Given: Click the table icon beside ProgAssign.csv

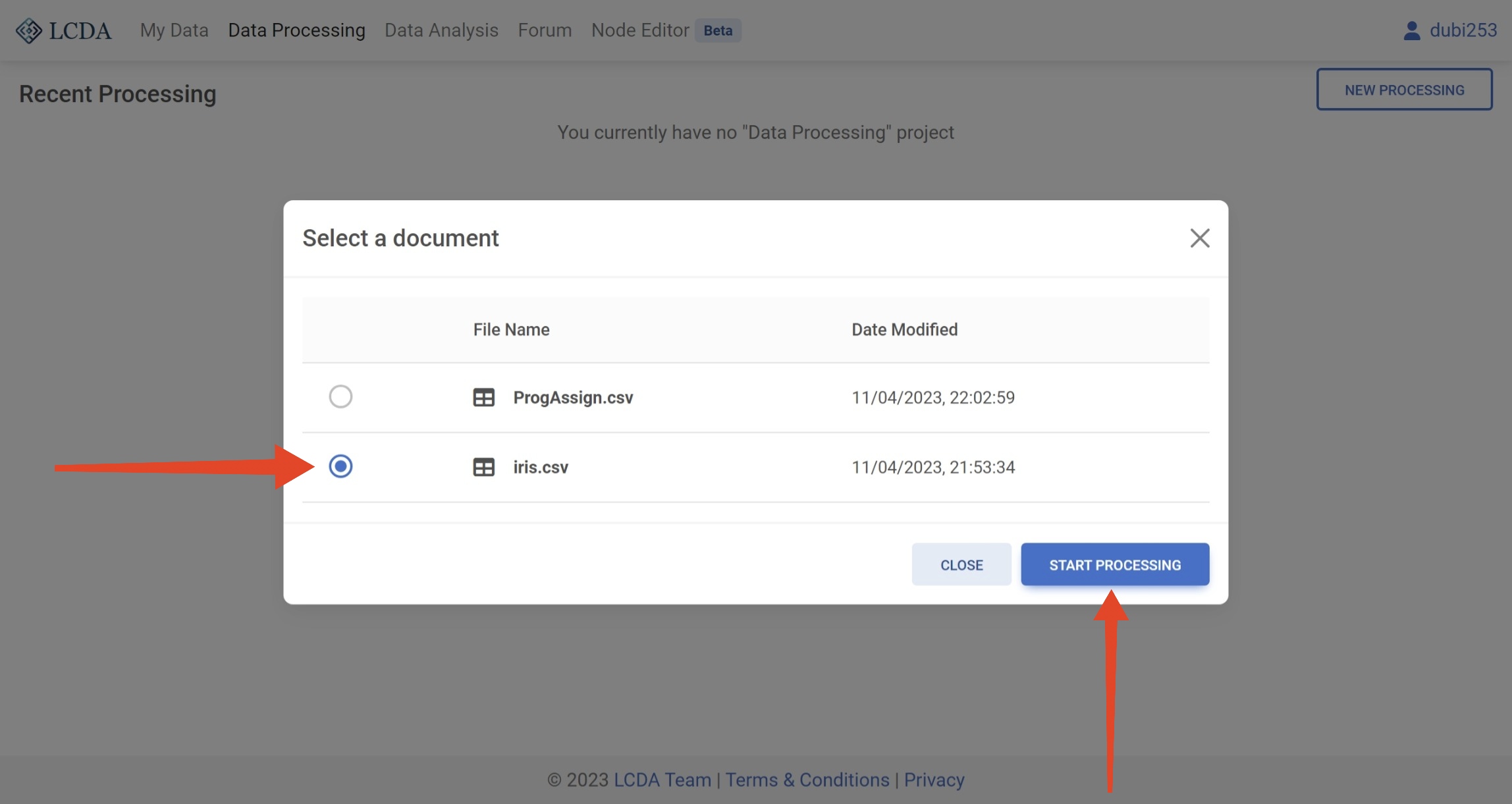Looking at the screenshot, I should tap(483, 397).
